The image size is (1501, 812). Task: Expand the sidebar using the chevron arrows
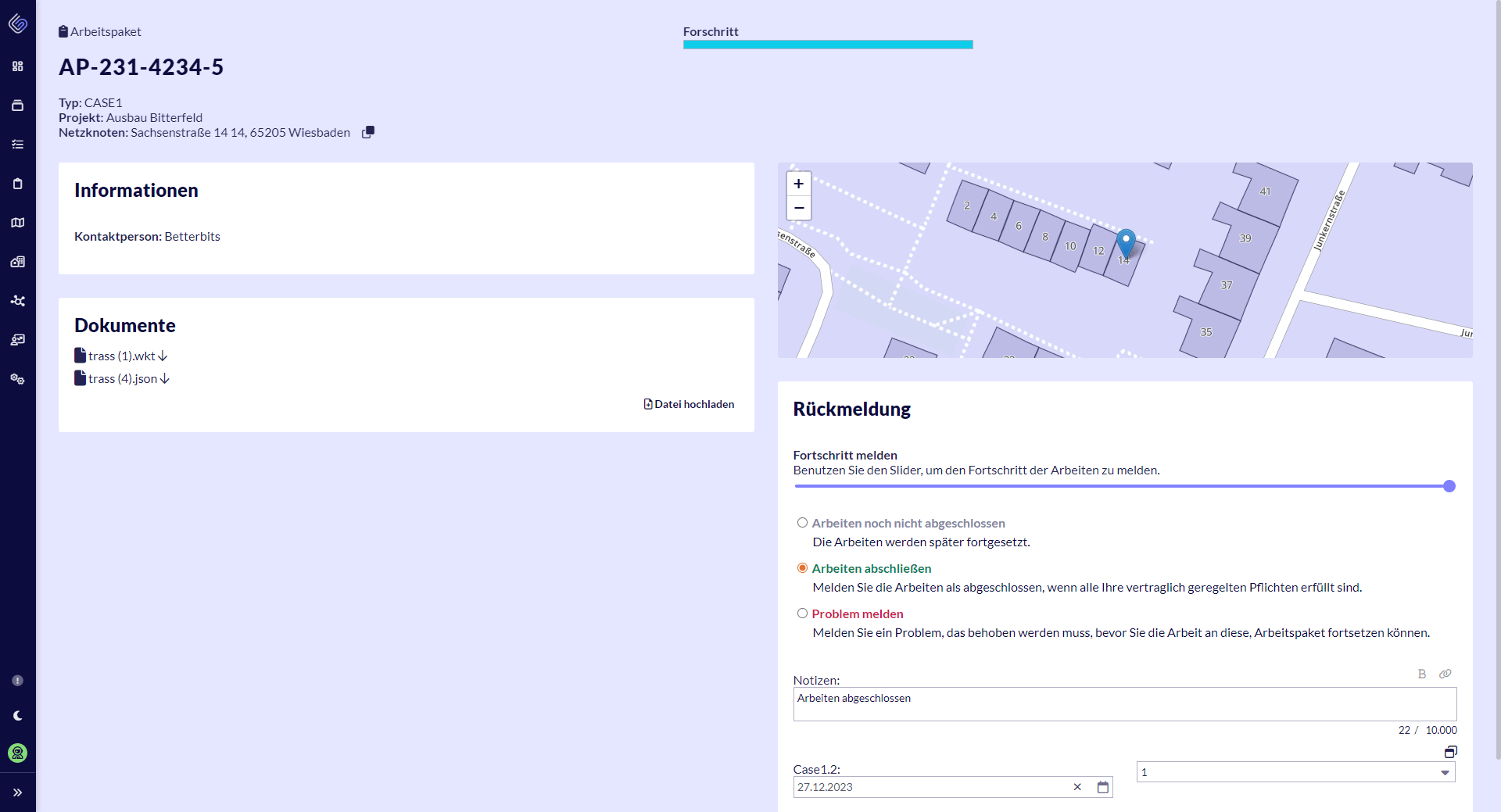(17, 792)
